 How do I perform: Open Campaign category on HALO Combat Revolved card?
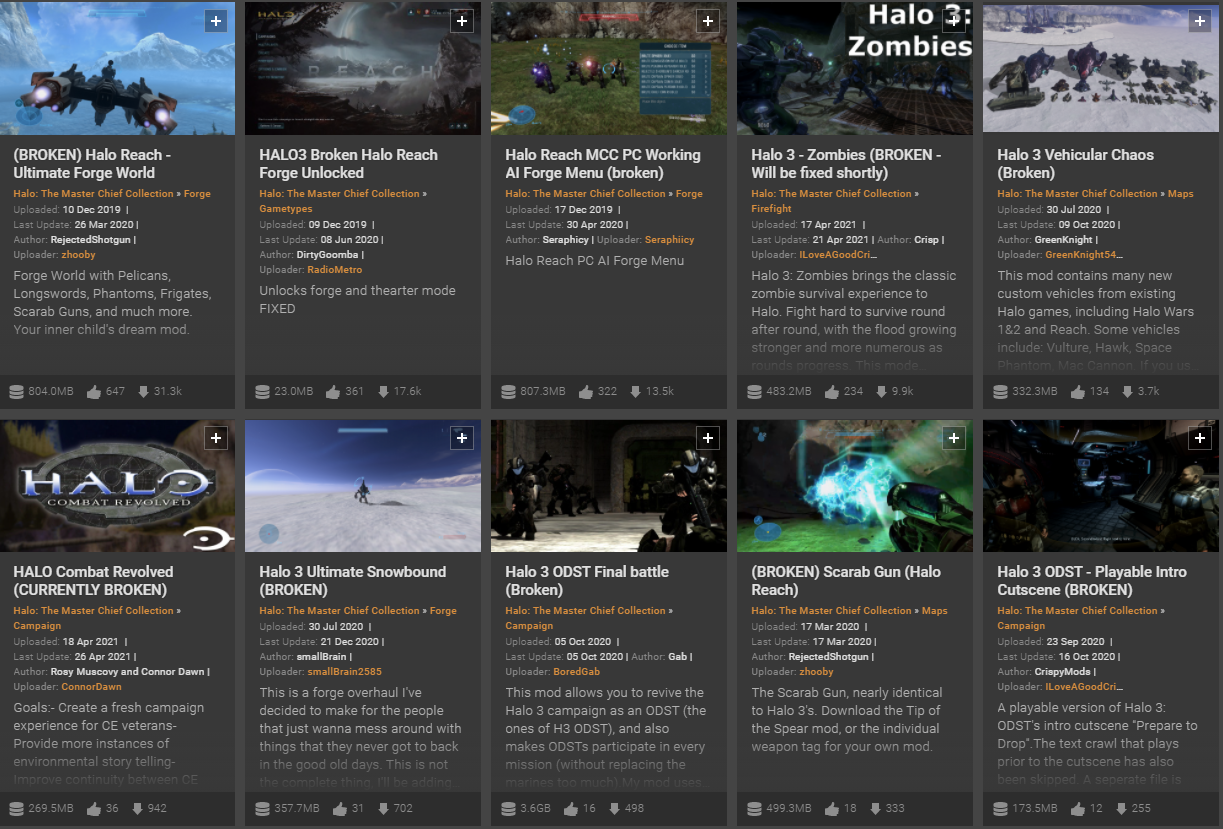(37, 626)
